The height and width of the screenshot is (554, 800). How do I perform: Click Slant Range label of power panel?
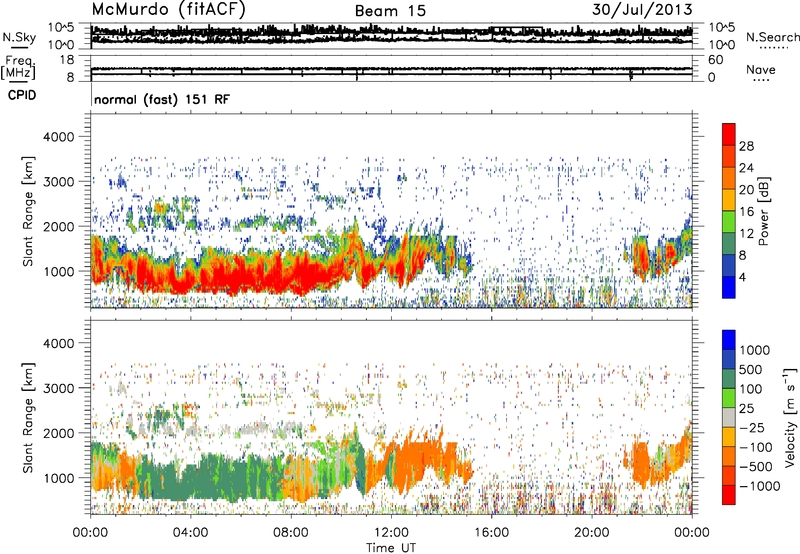[28, 211]
